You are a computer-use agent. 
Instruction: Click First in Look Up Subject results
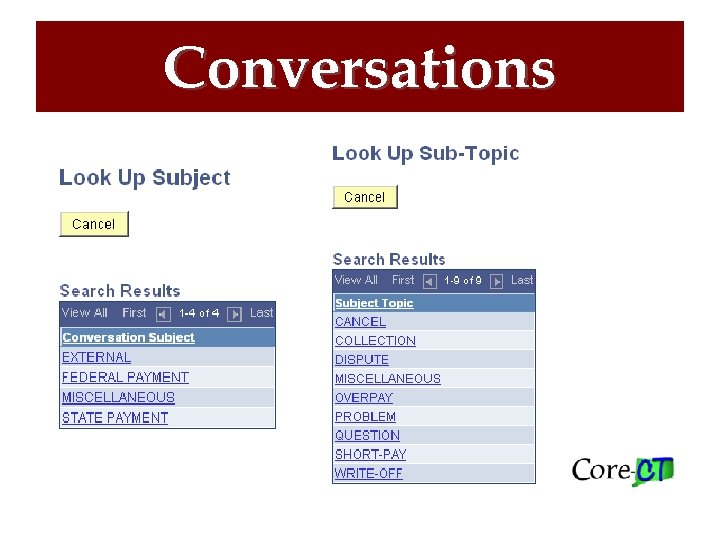click(134, 313)
